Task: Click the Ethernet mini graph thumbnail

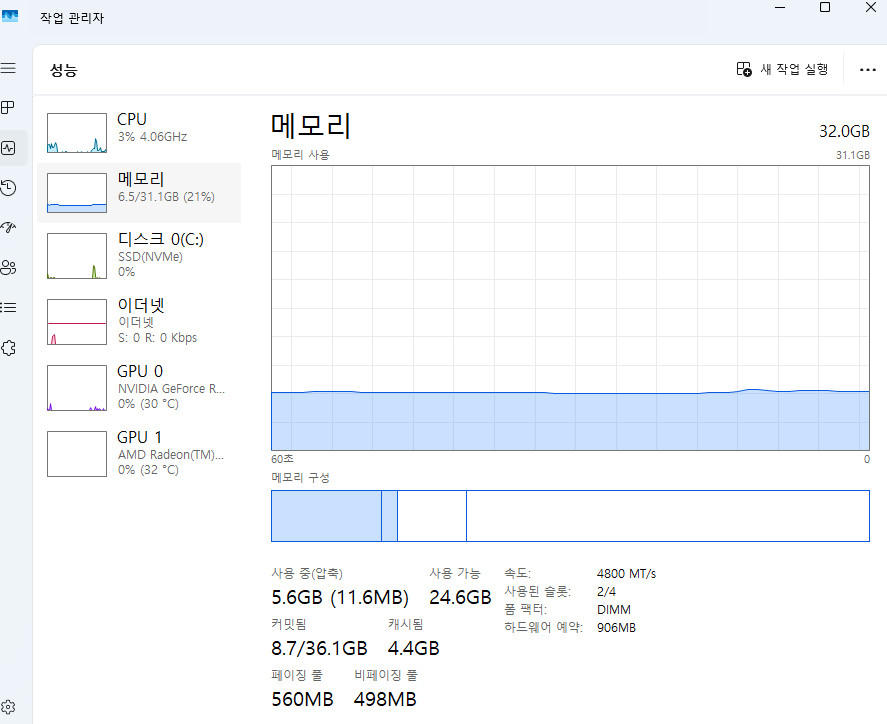Action: point(77,322)
